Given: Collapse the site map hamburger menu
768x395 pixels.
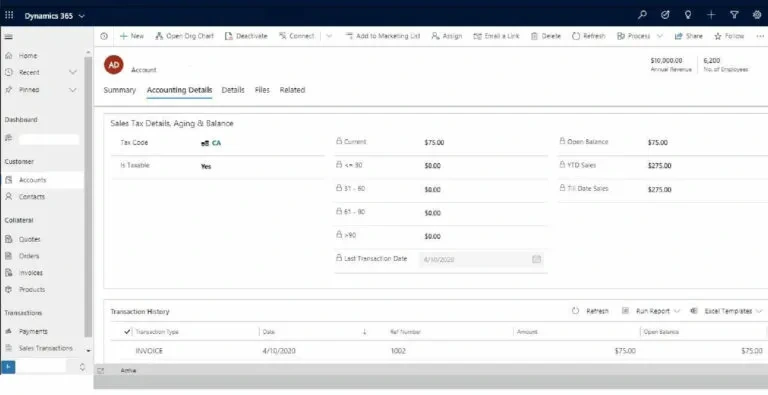Looking at the screenshot, I should [x=9, y=37].
